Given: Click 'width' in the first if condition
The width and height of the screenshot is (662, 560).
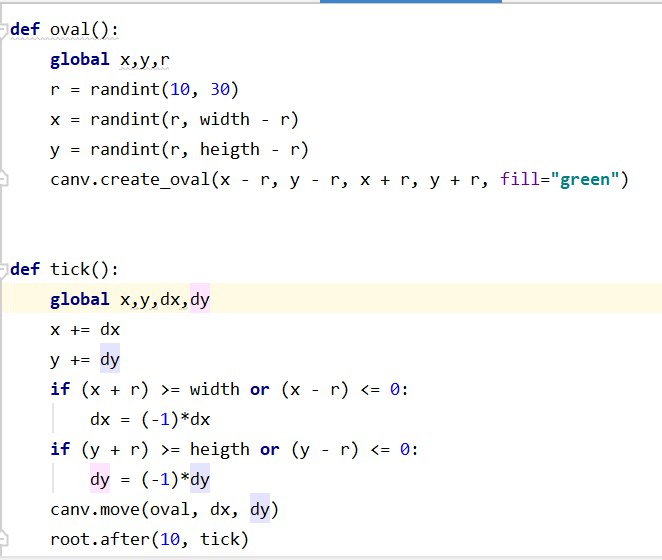Looking at the screenshot, I should point(214,389).
